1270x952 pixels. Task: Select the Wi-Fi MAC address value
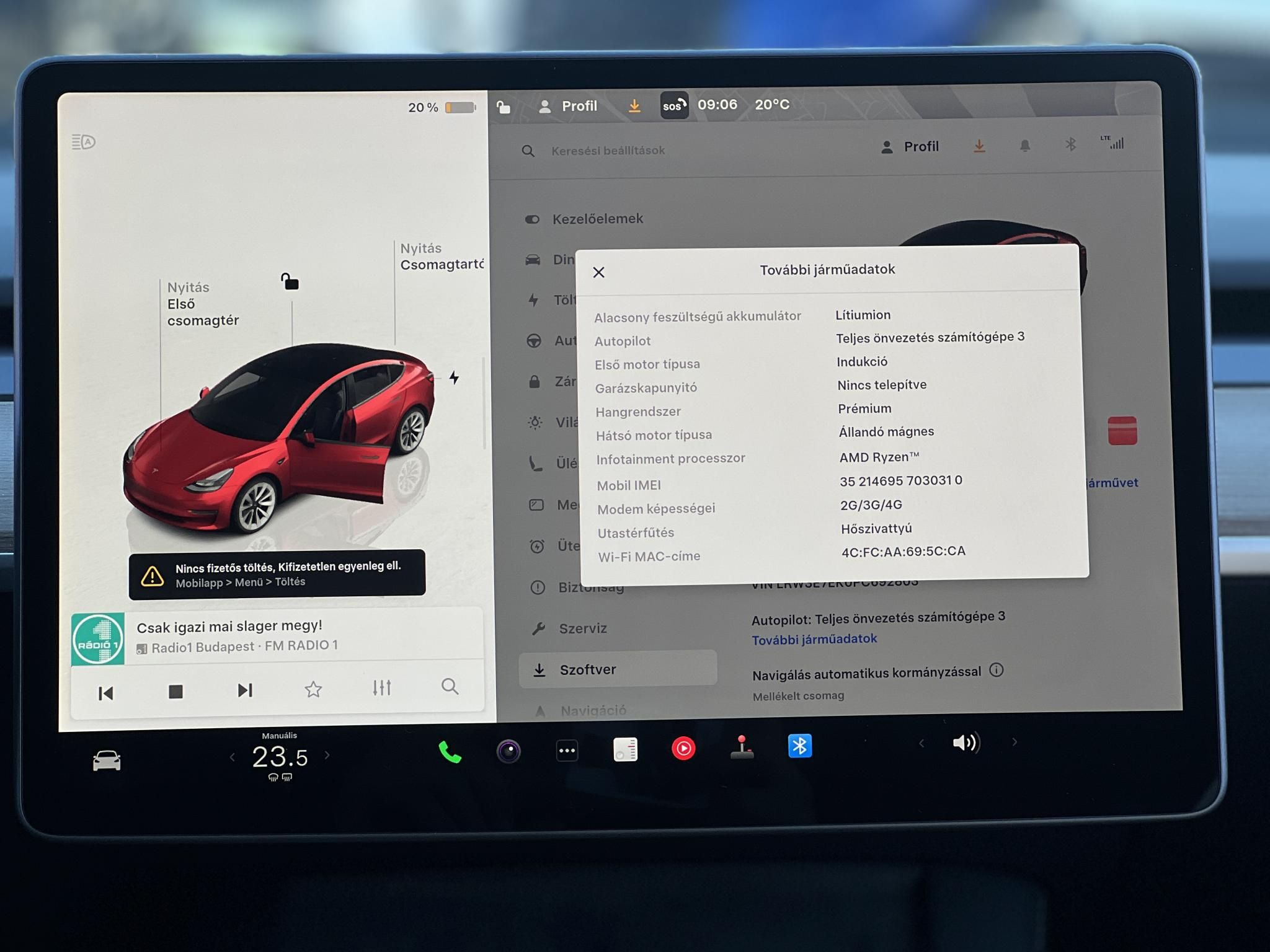click(904, 551)
